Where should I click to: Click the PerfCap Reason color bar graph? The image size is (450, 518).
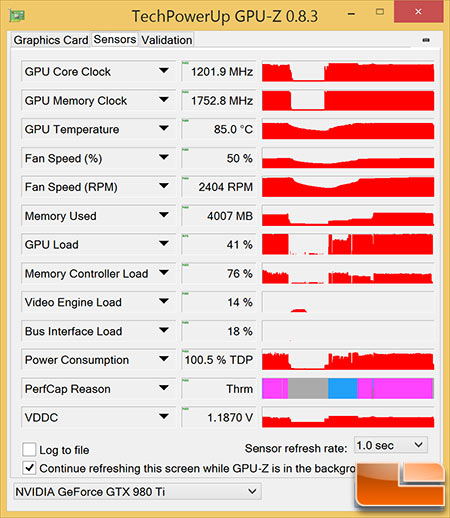pos(348,388)
